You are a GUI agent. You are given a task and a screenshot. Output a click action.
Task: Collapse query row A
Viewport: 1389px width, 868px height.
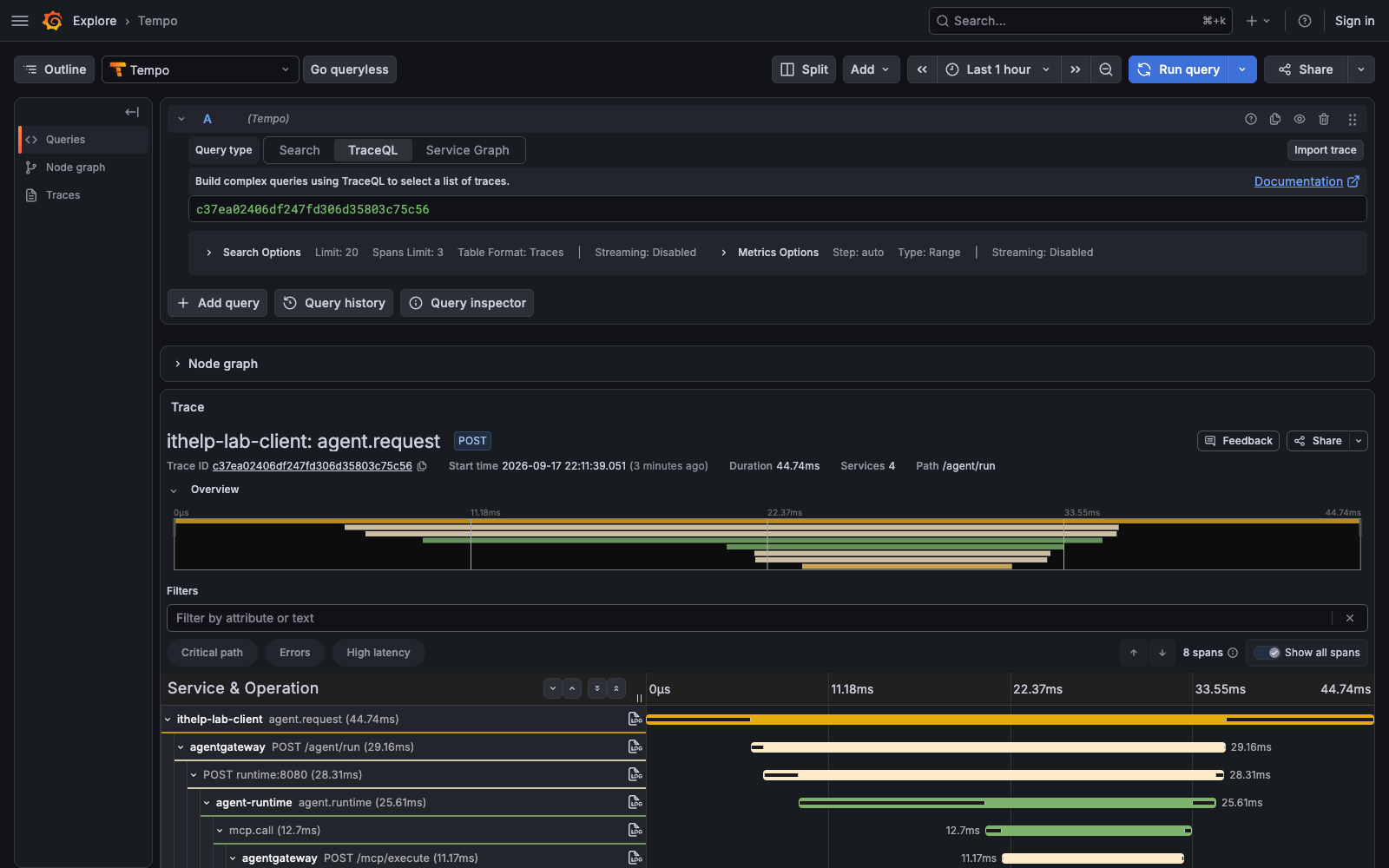pos(181,119)
